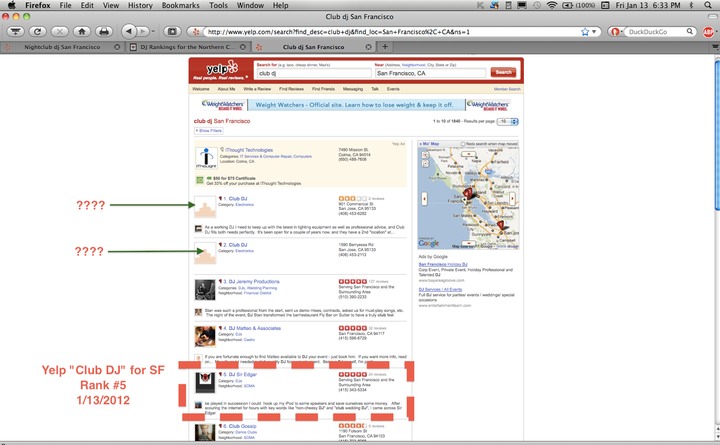Print the current page

point(104,32)
